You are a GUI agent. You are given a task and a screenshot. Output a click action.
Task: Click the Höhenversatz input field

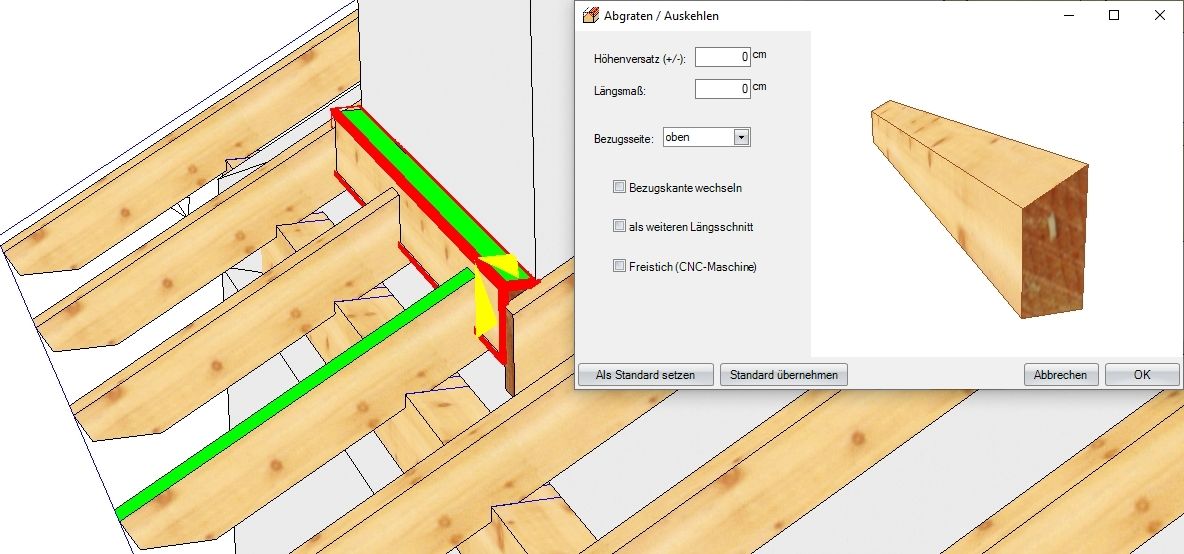722,57
